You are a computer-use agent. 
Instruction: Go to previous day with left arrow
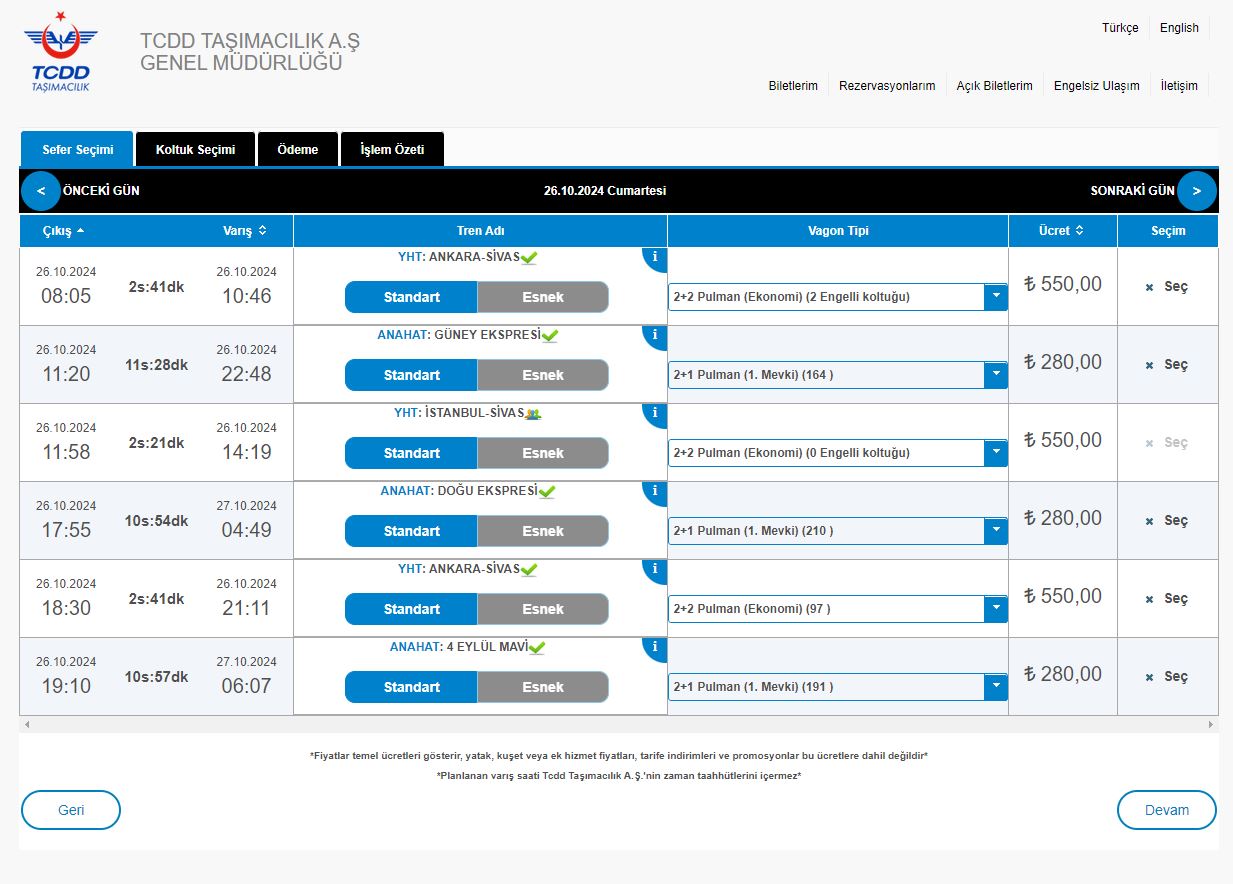pyautogui.click(x=41, y=191)
